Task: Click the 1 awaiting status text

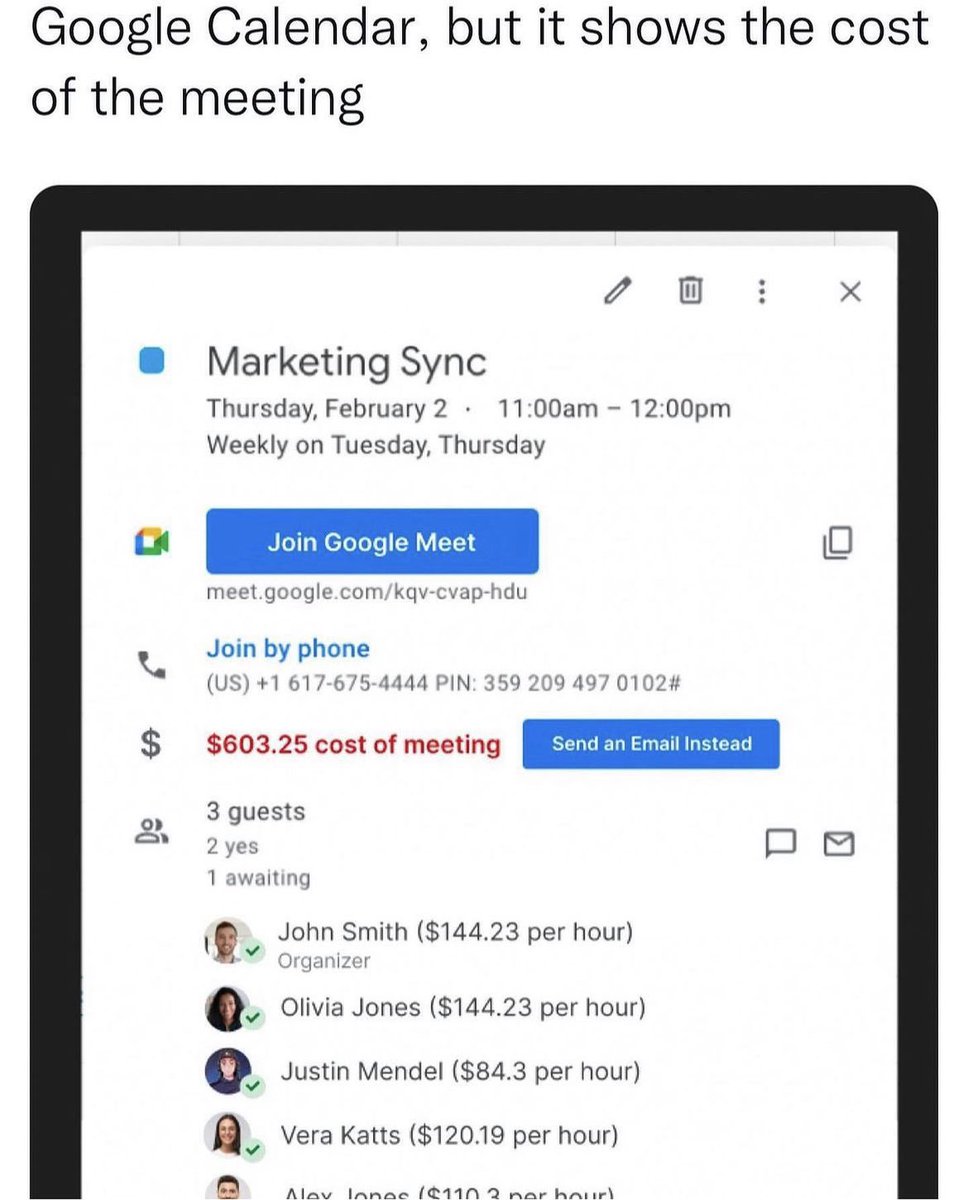Action: coord(258,878)
